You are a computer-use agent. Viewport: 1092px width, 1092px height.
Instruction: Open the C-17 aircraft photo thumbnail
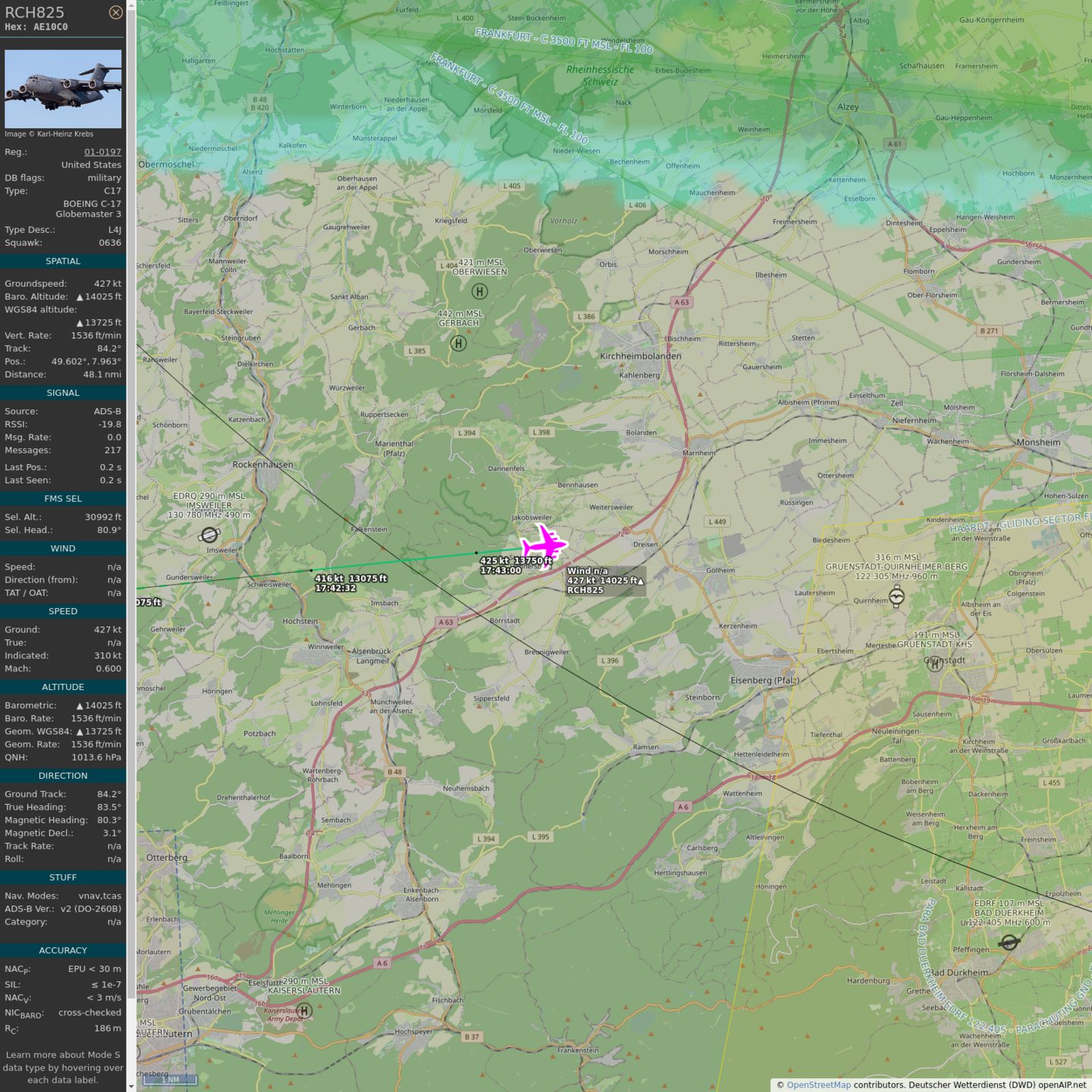[x=63, y=89]
